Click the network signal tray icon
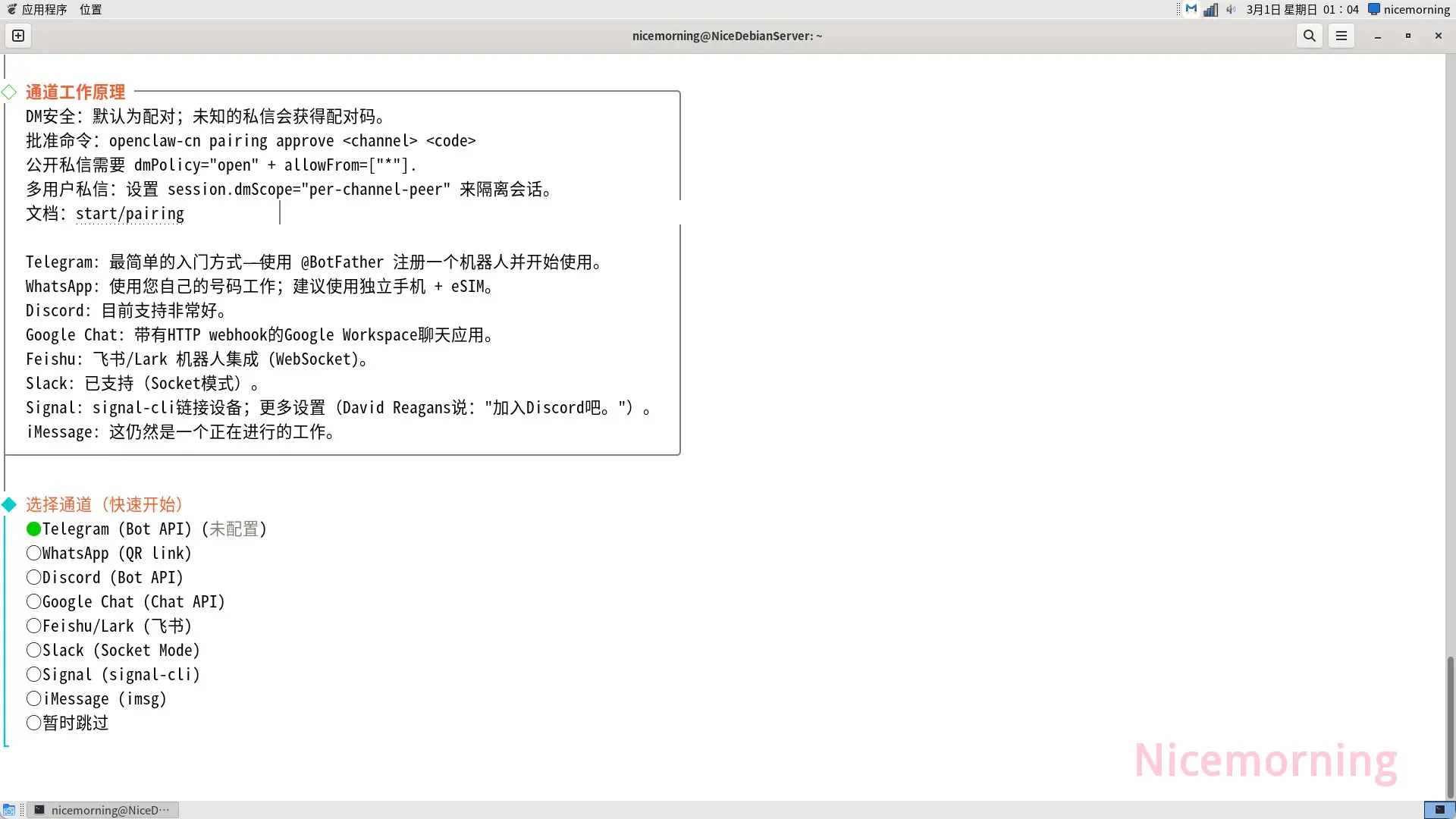1456x819 pixels. click(x=1210, y=10)
